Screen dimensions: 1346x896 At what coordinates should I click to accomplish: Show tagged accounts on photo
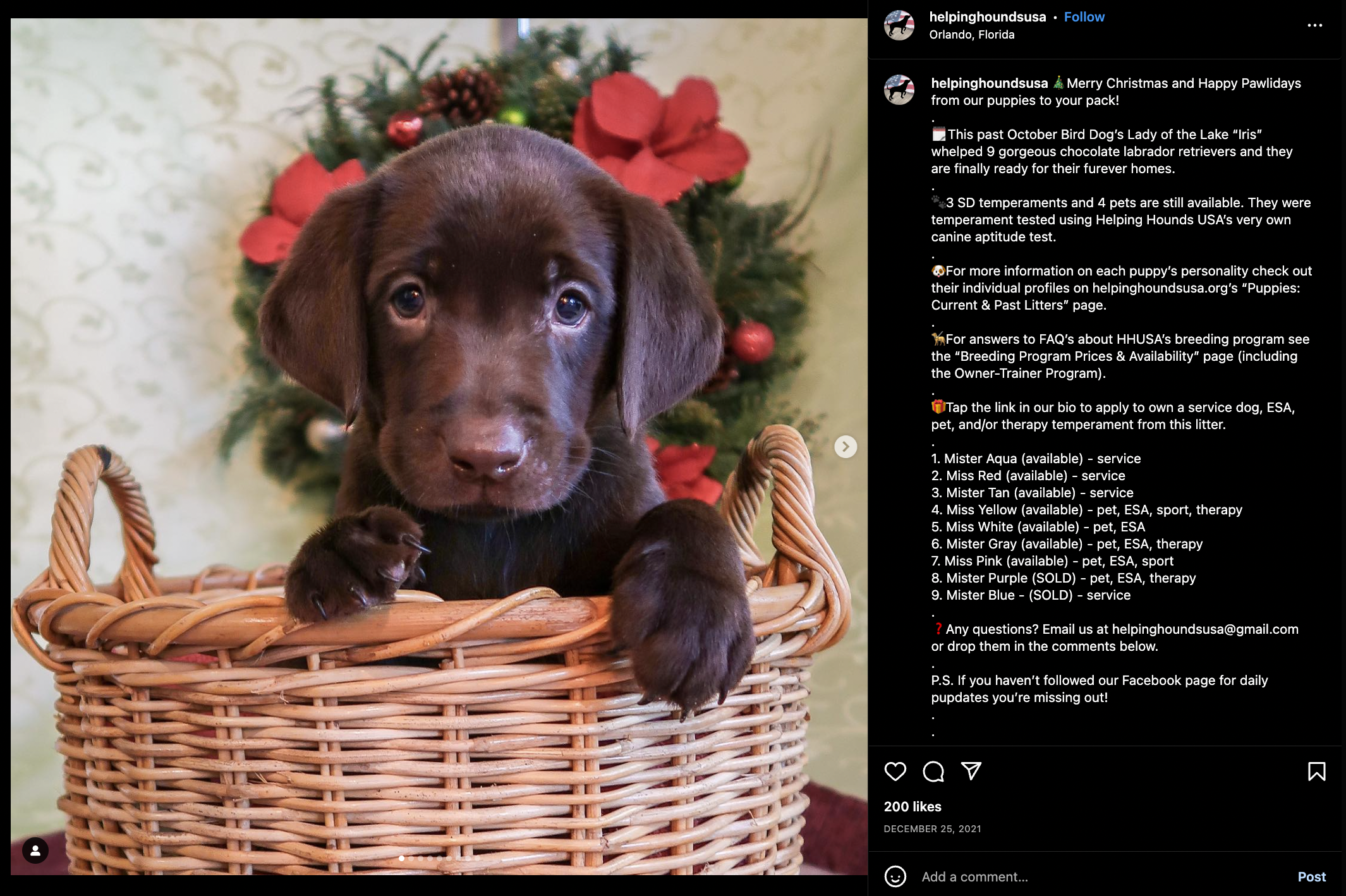(x=35, y=851)
